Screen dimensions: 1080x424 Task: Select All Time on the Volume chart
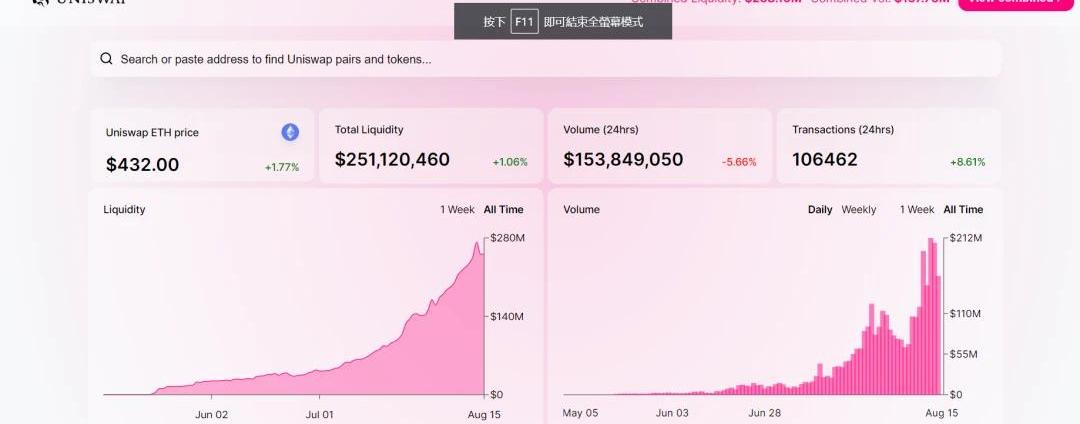click(963, 210)
